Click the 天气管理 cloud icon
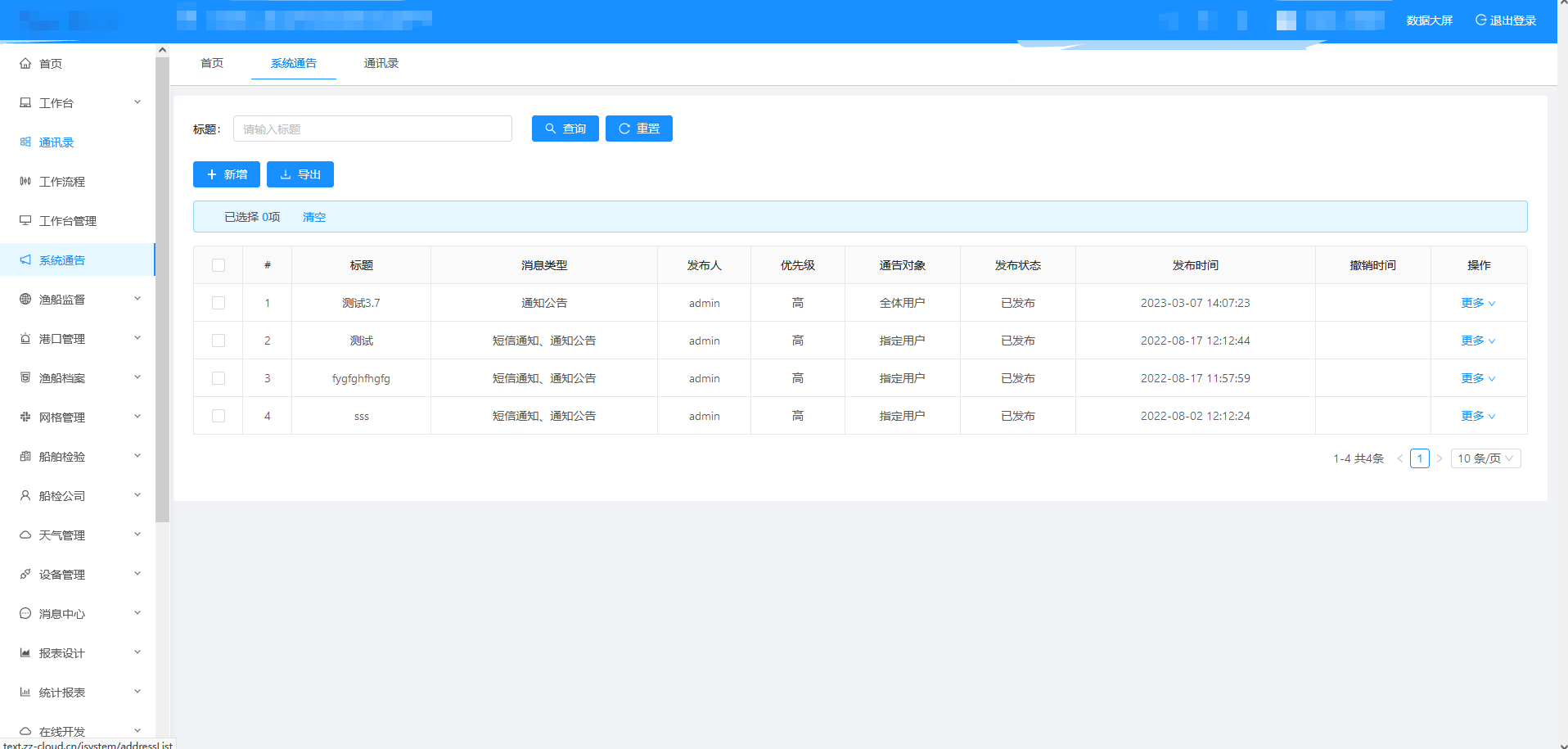Screen dimensions: 1568x749 coord(25,535)
